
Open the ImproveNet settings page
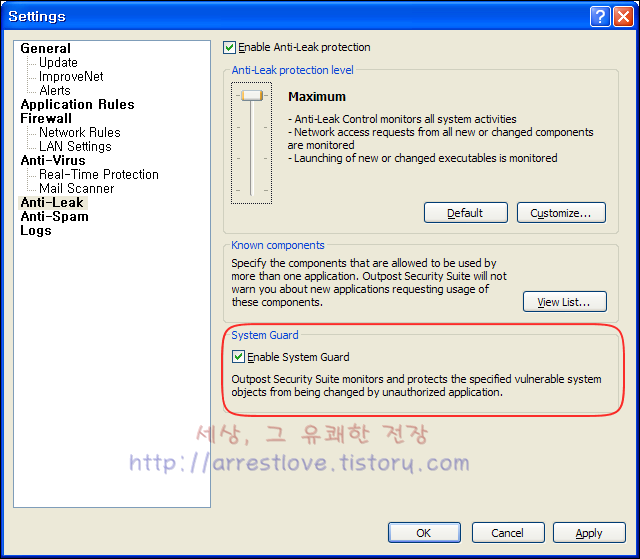click(71, 76)
